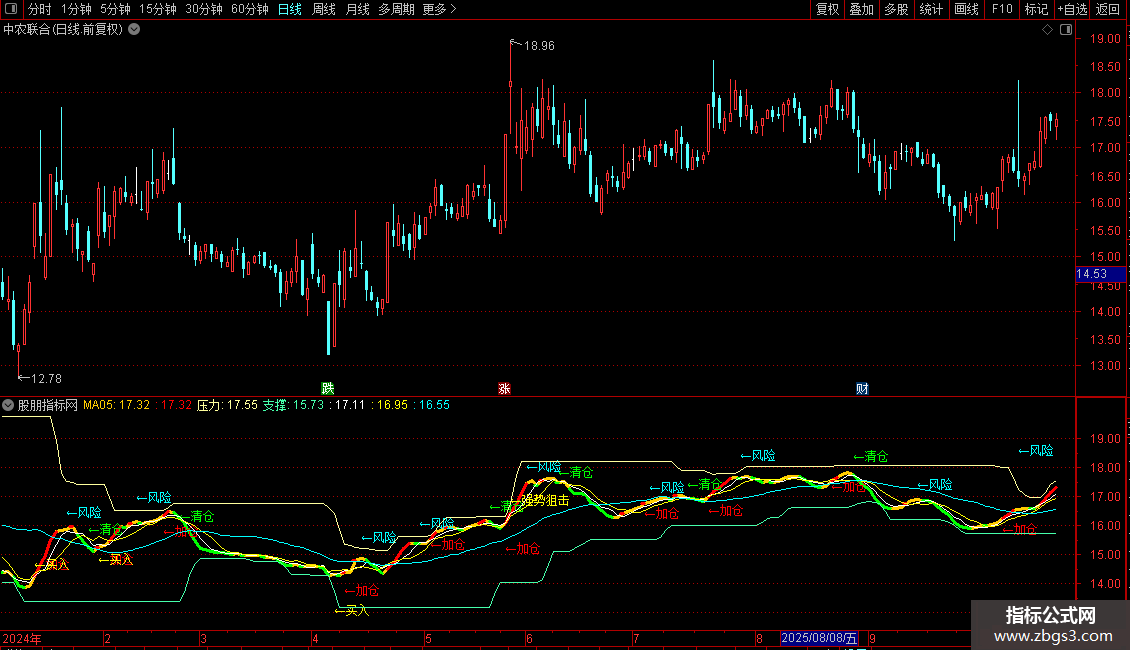1130x650 pixels.
Task: Click the diamond marker icon above chart
Action: click(x=1047, y=30)
